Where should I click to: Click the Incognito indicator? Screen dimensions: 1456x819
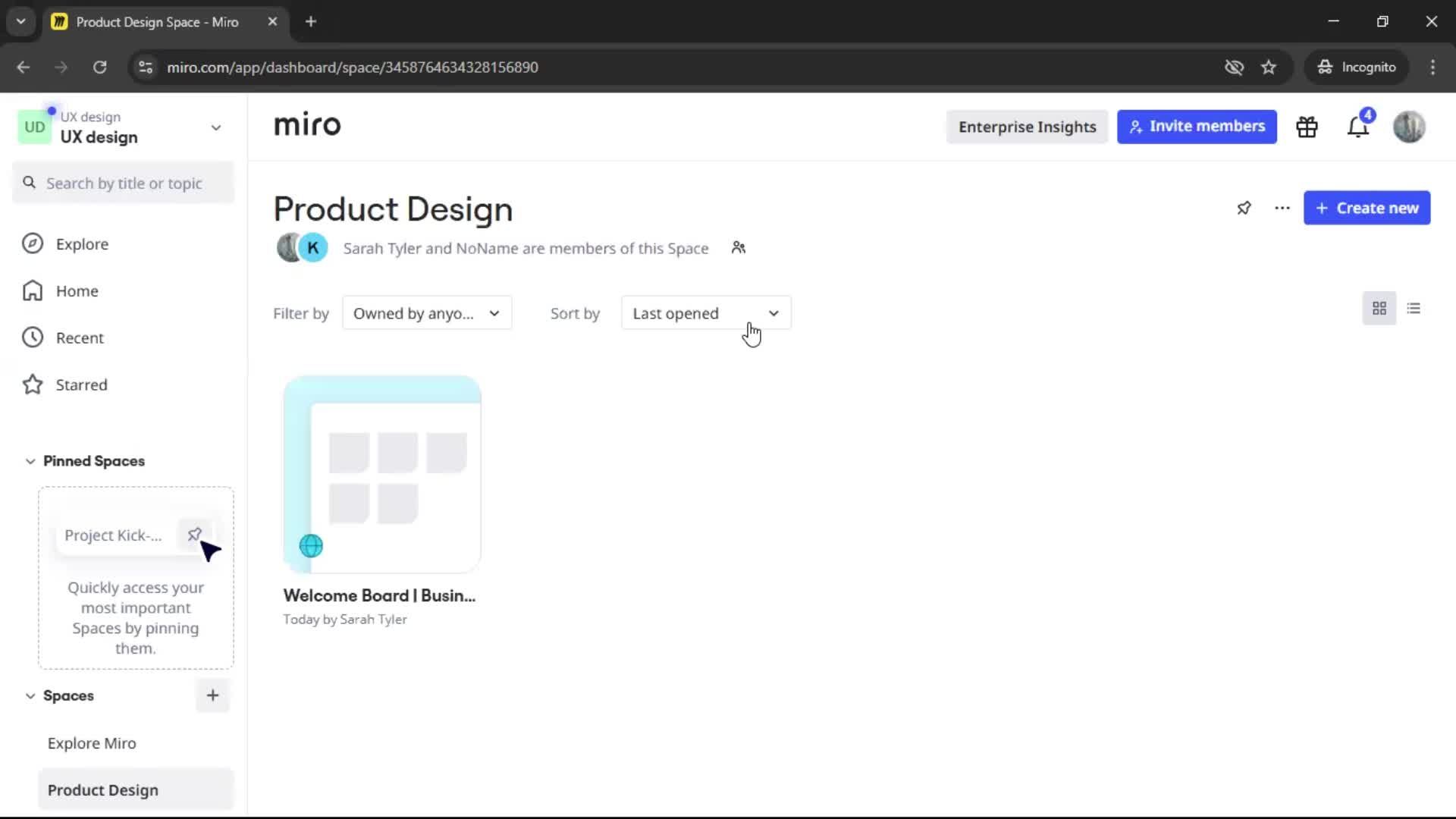(1357, 67)
